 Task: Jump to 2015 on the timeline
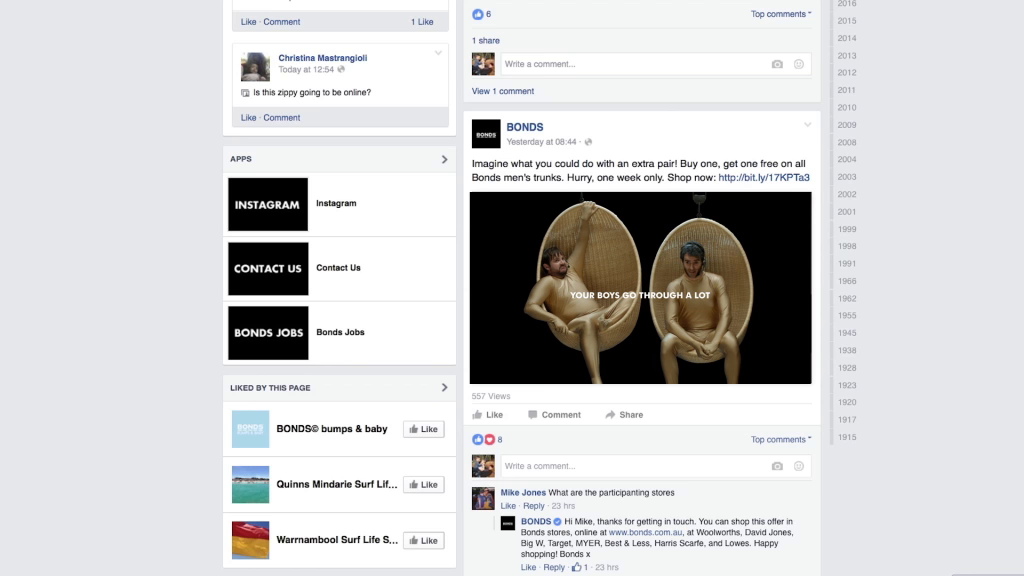pyautogui.click(x=846, y=21)
